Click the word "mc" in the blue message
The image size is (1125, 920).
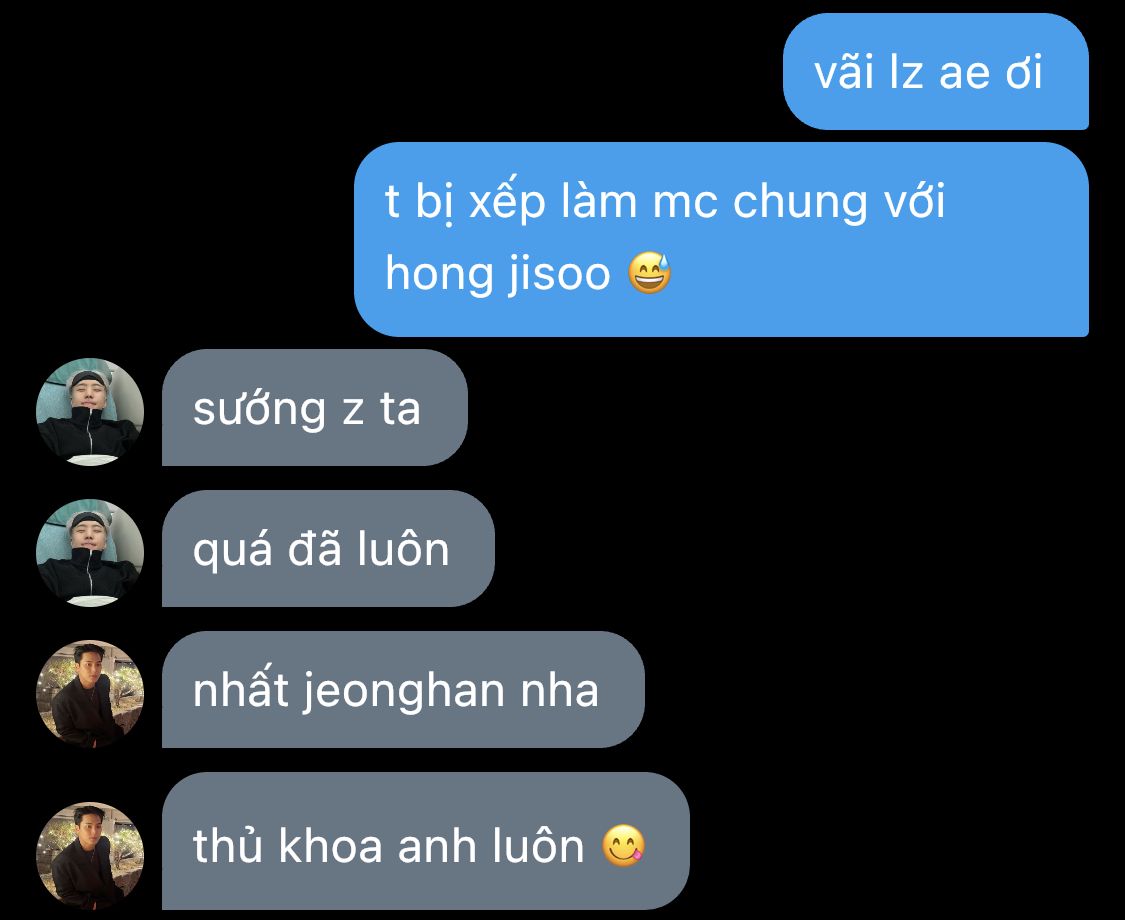(x=684, y=204)
